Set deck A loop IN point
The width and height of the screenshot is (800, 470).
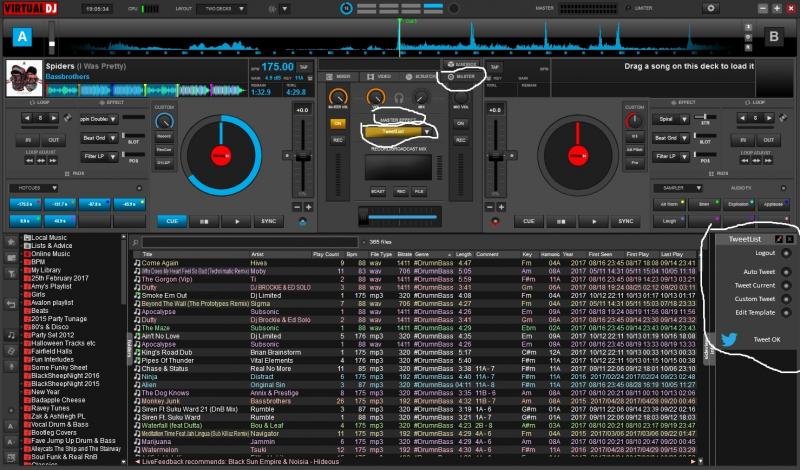click(28, 140)
